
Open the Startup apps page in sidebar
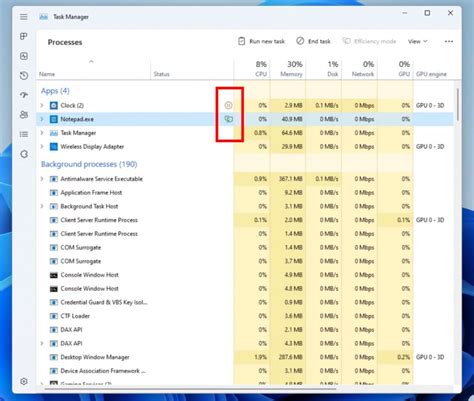point(24,95)
